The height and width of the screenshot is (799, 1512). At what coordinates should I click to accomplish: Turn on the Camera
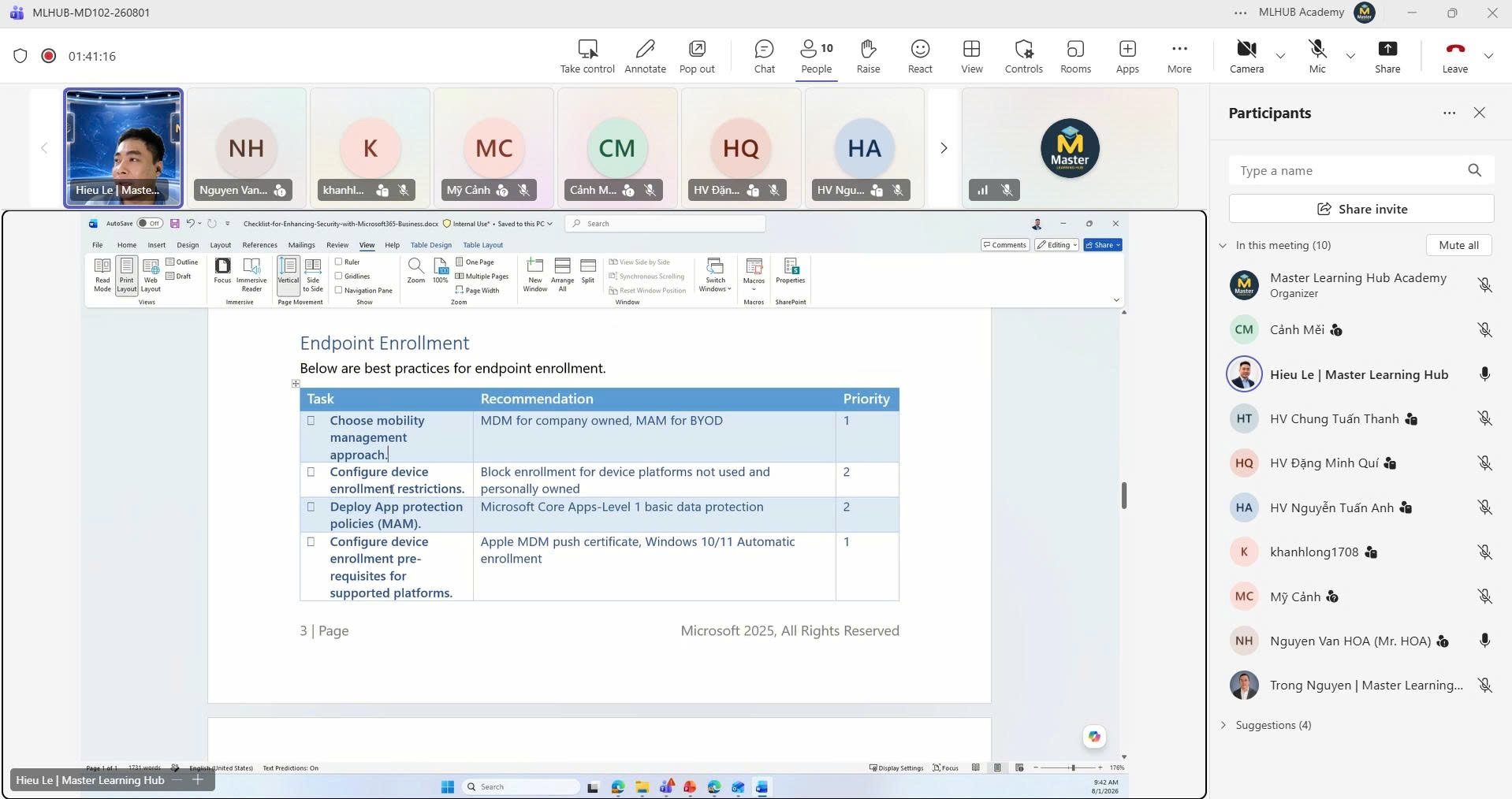tap(1246, 56)
